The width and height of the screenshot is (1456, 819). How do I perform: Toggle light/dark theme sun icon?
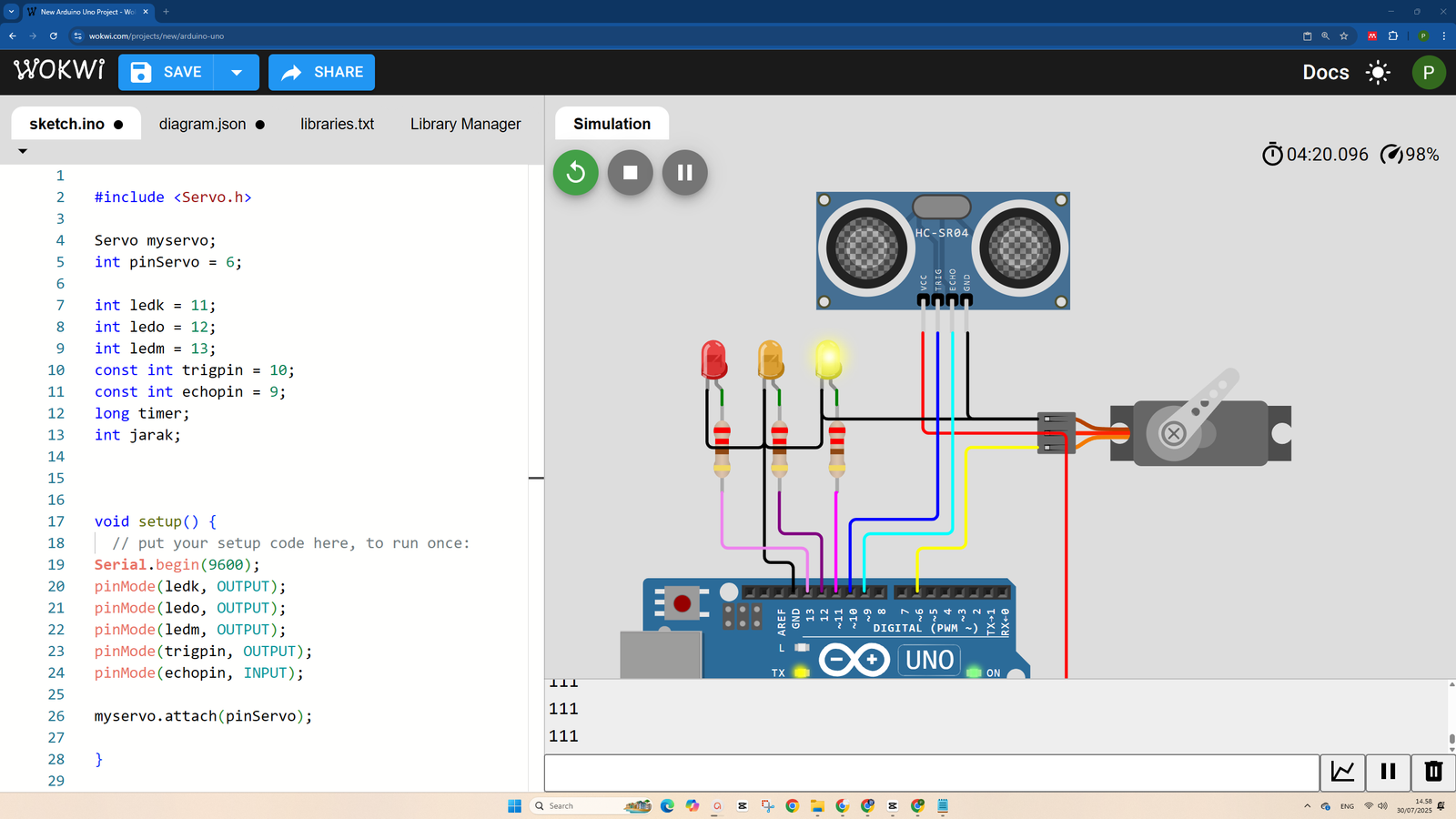point(1378,73)
